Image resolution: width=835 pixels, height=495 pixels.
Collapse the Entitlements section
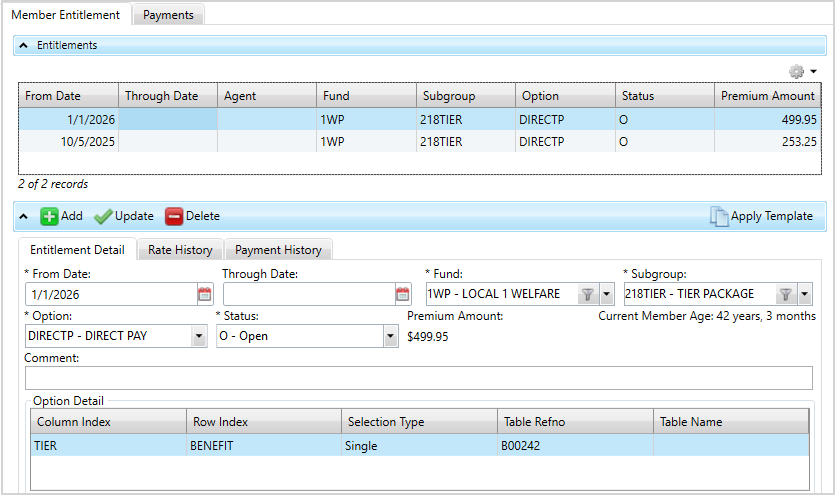click(x=24, y=46)
